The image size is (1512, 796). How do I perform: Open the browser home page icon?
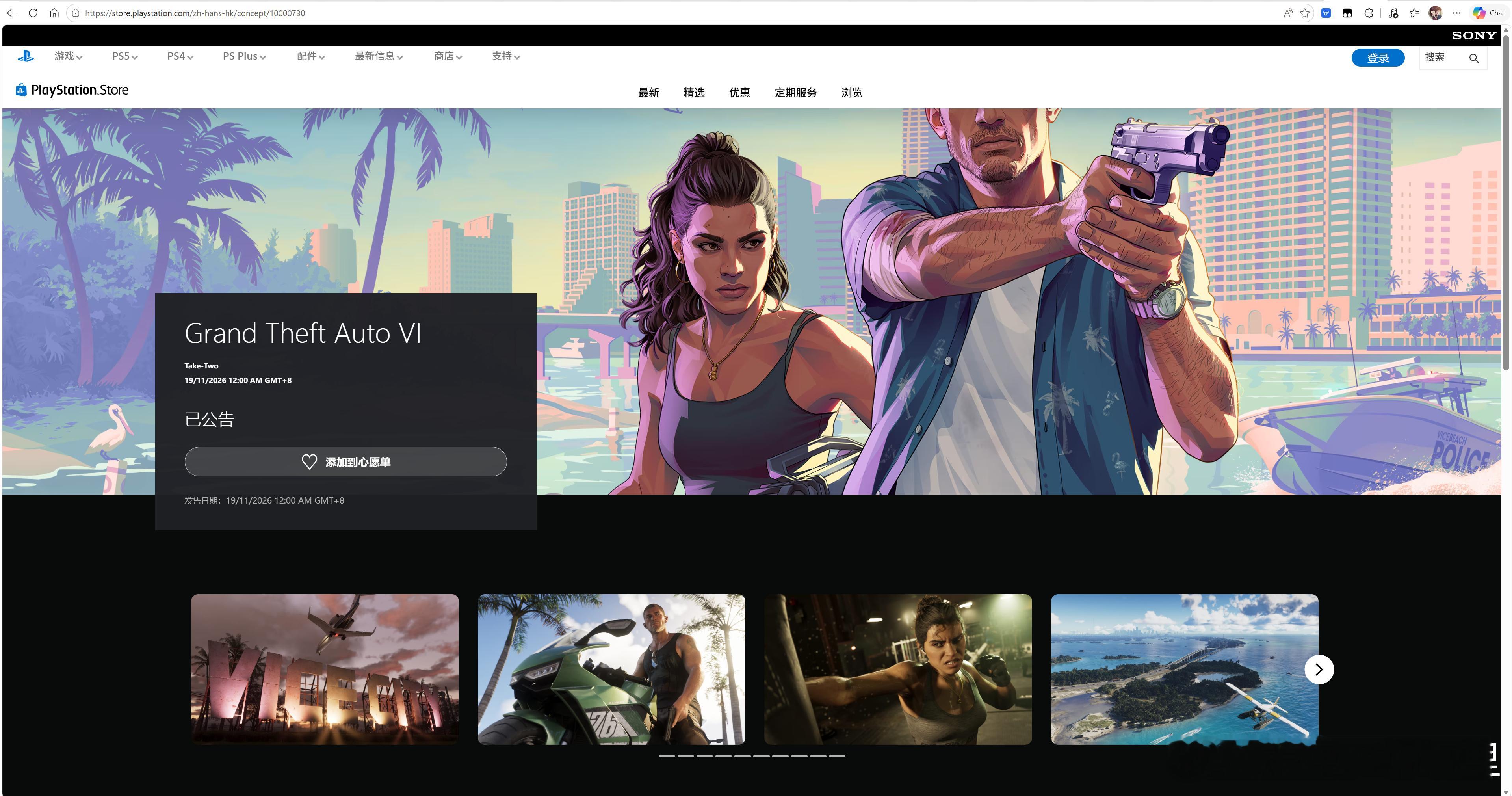coord(54,13)
